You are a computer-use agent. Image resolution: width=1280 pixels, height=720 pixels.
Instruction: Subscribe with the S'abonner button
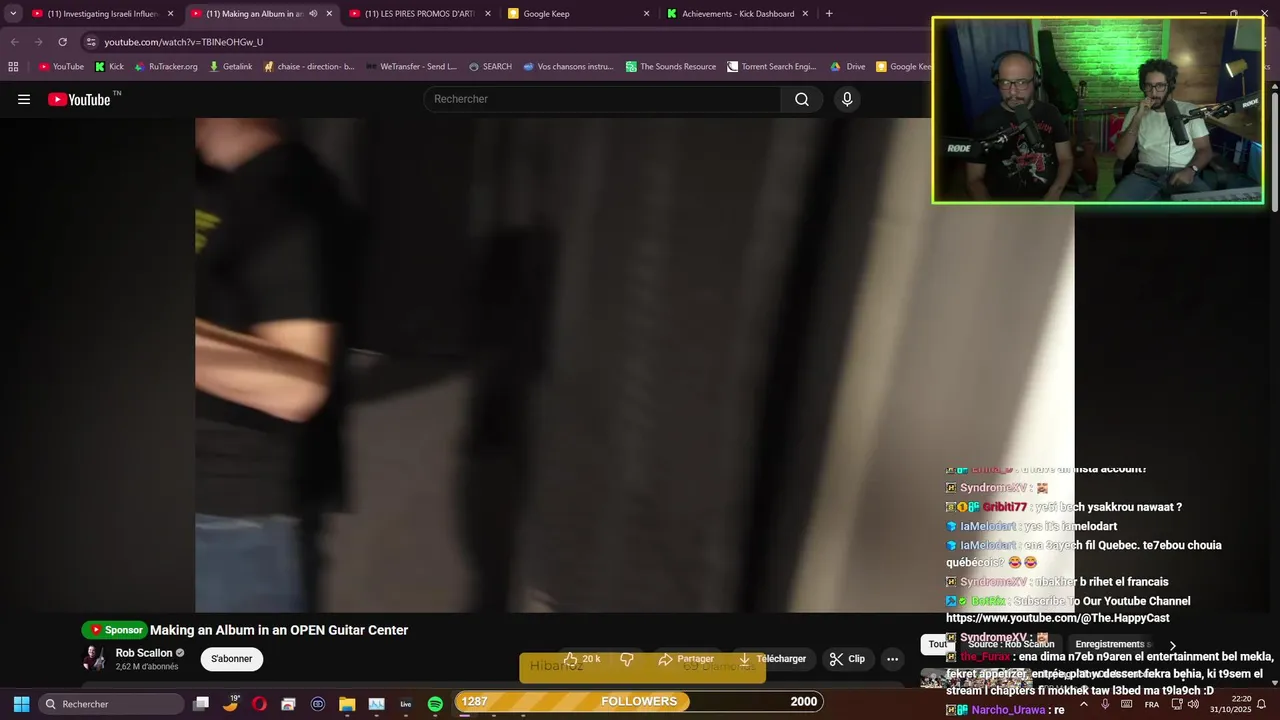pyautogui.click(x=232, y=659)
